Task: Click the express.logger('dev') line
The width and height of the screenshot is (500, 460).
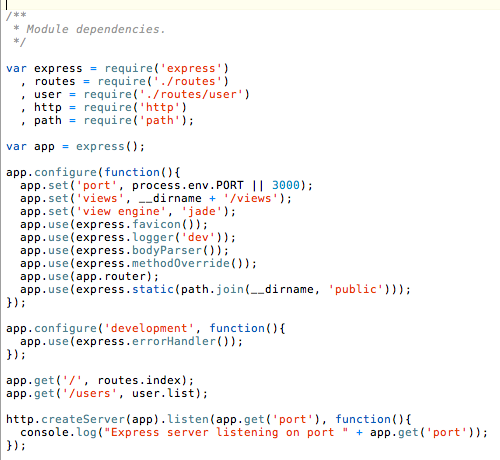Action: pyautogui.click(x=128, y=237)
